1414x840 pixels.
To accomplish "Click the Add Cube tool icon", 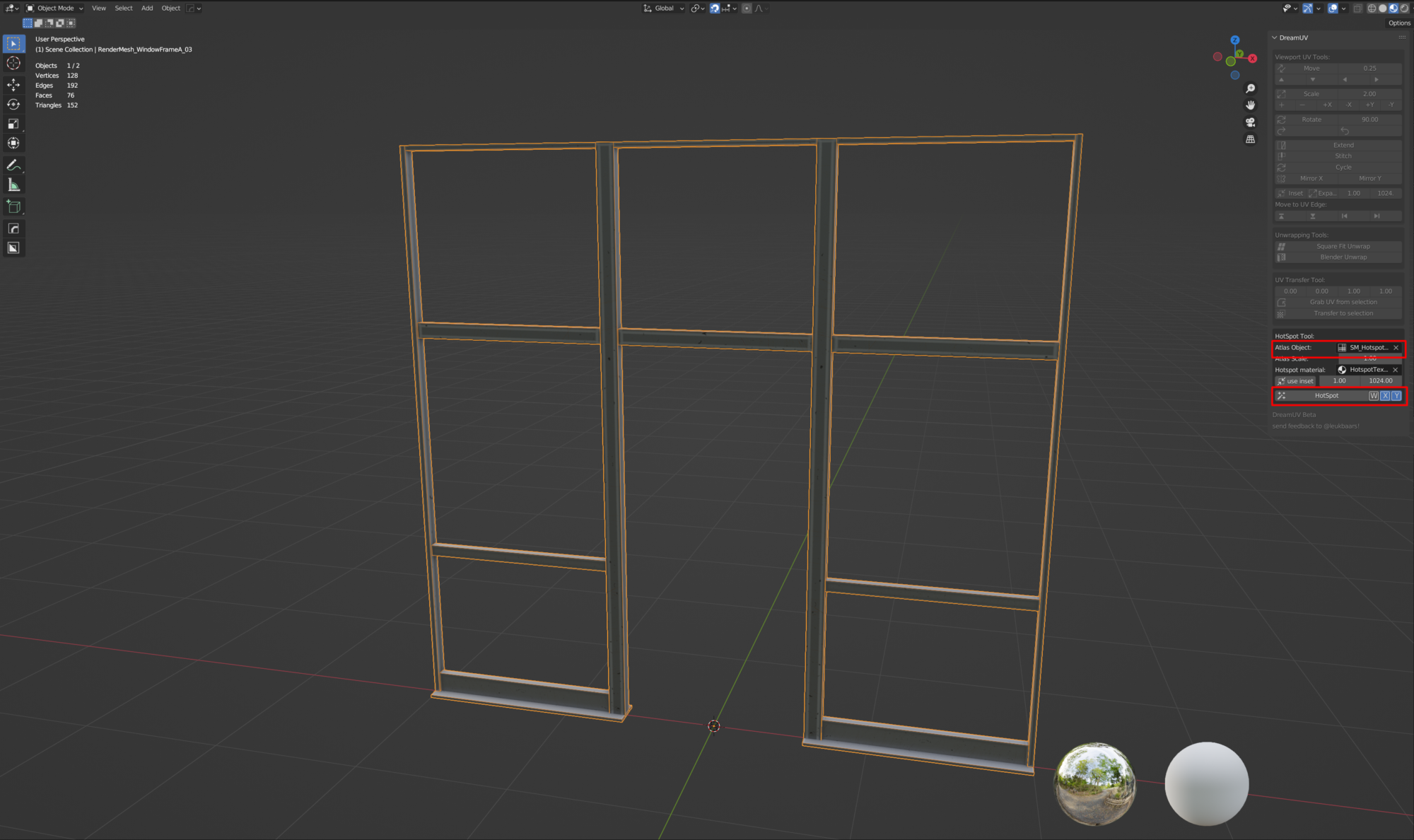I will (13, 206).
